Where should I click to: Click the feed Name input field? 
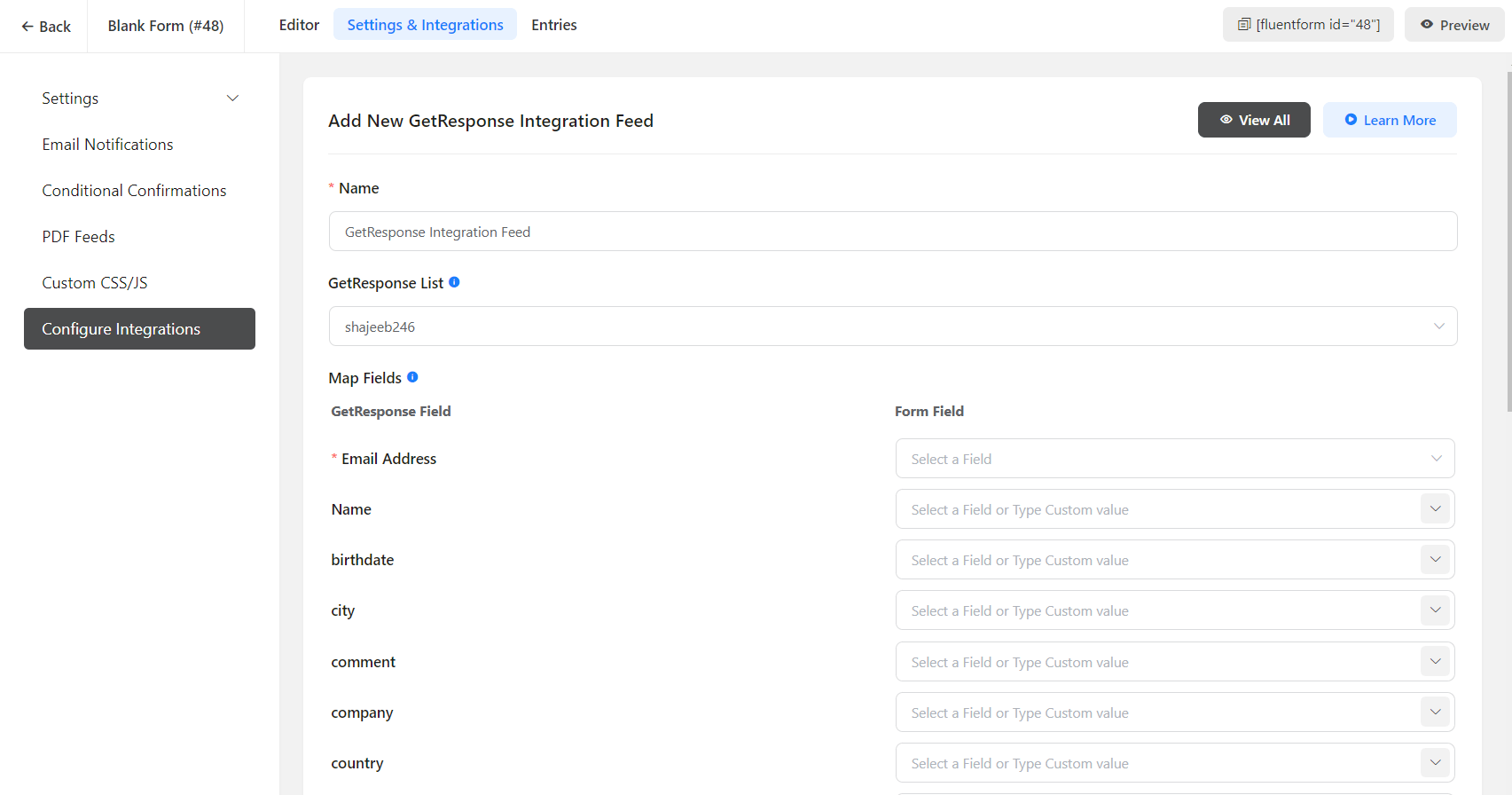892,232
